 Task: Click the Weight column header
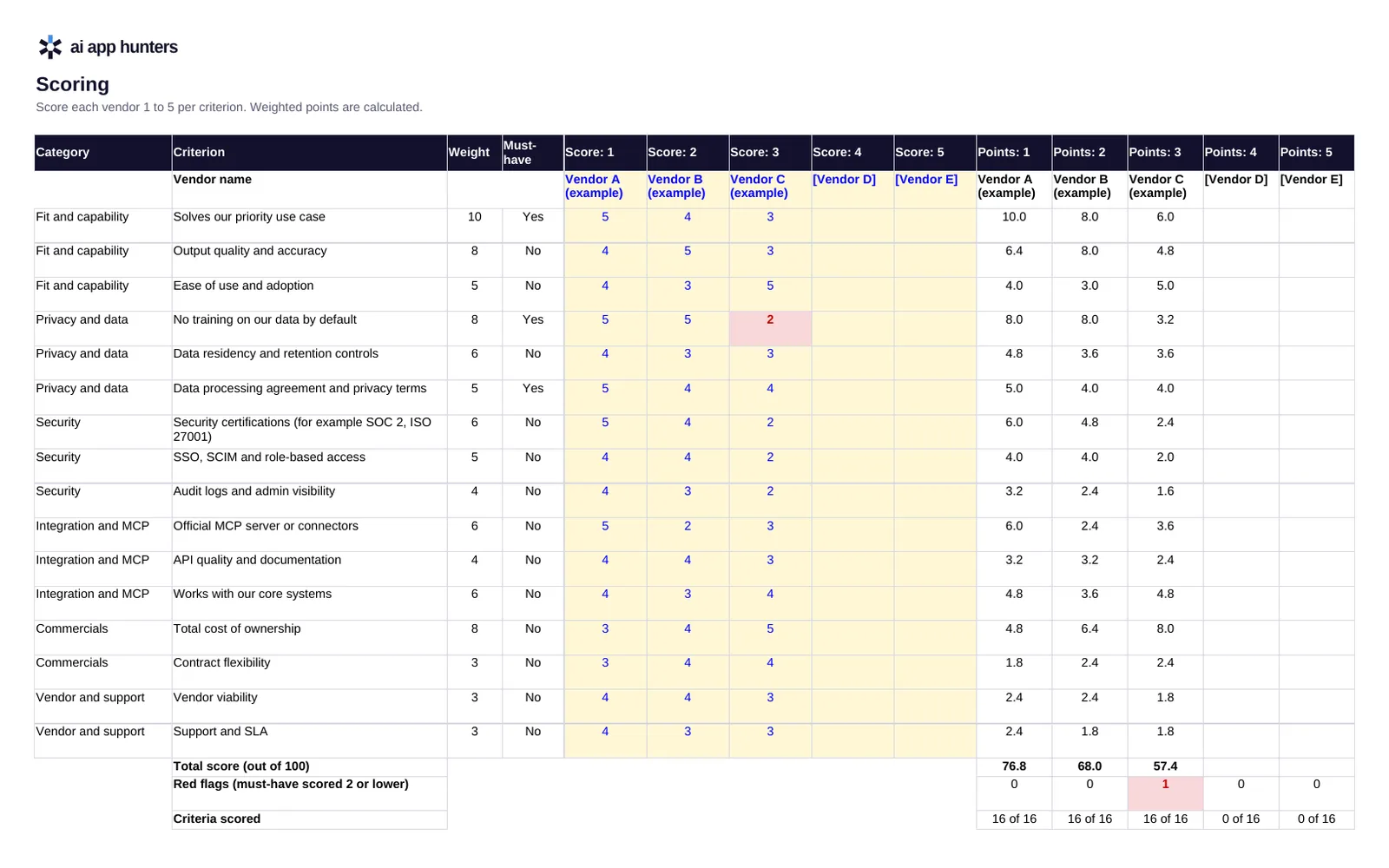[475, 153]
